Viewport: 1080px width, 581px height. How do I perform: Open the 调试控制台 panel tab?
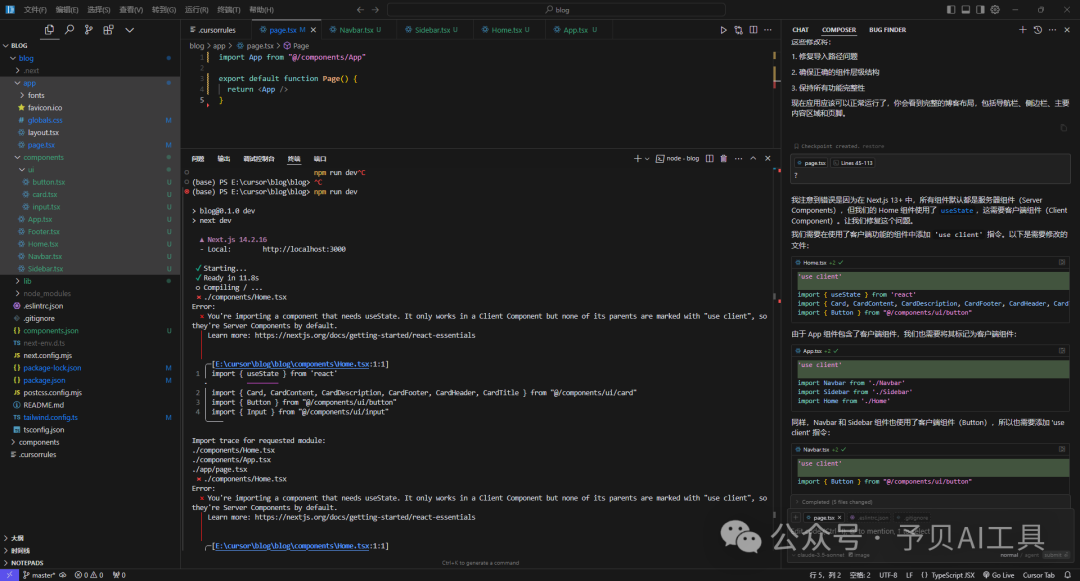pos(258,159)
